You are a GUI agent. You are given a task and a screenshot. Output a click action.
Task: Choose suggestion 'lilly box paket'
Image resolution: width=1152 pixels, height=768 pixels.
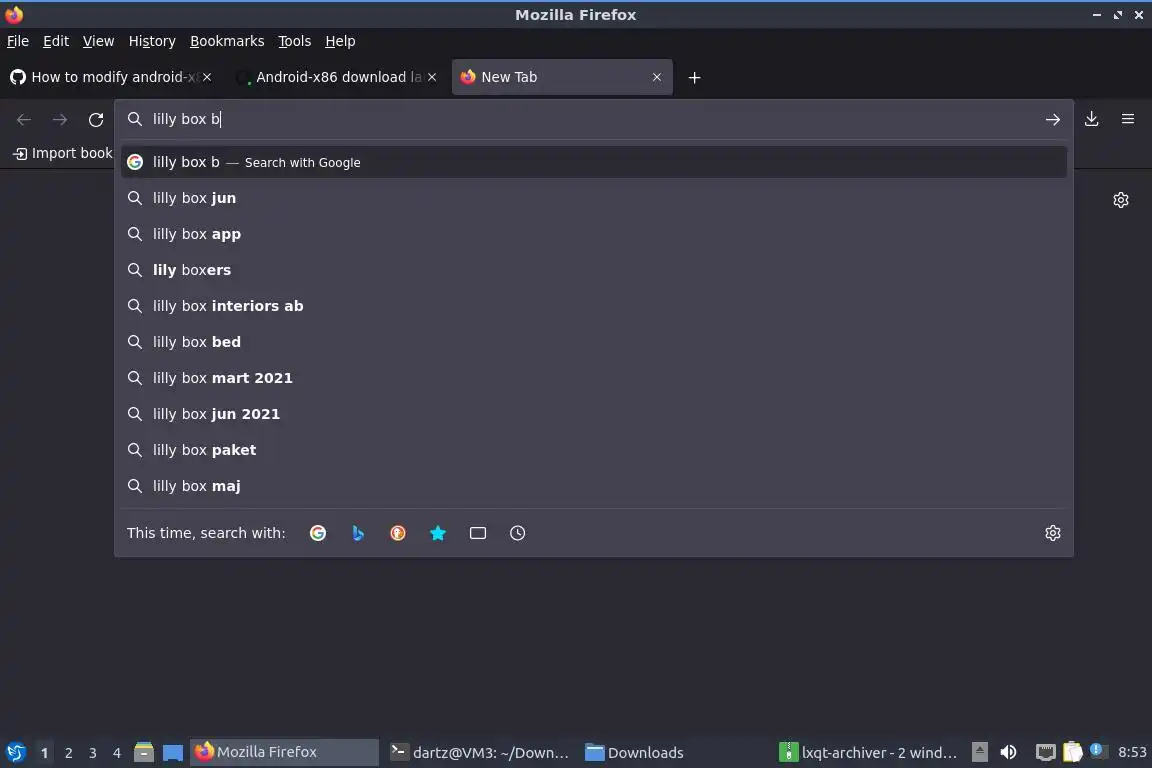point(594,450)
